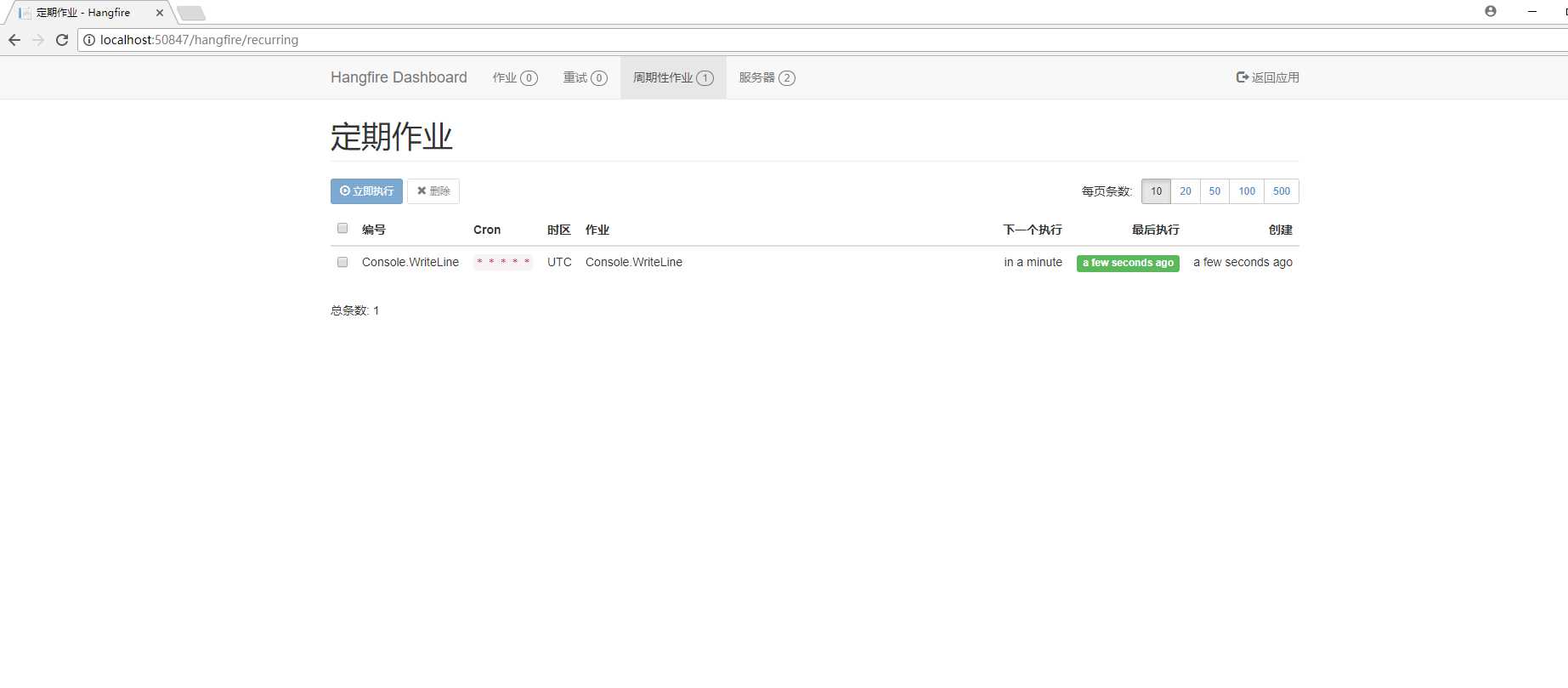Open 周期性作业 recurring jobs tab
Viewport: 1568px width, 688px height.
pyautogui.click(x=673, y=77)
